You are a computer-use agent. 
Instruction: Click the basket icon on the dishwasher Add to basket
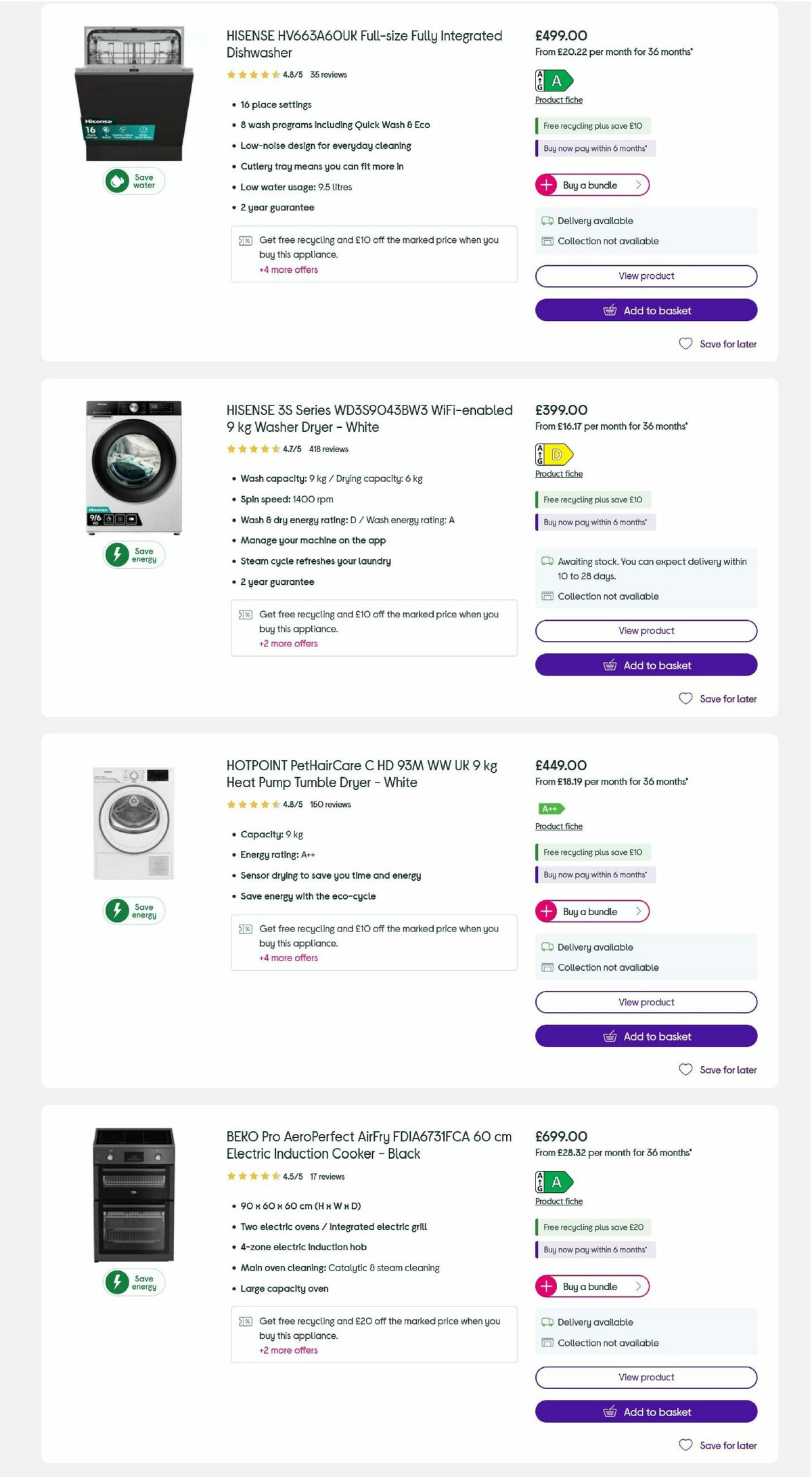point(610,310)
